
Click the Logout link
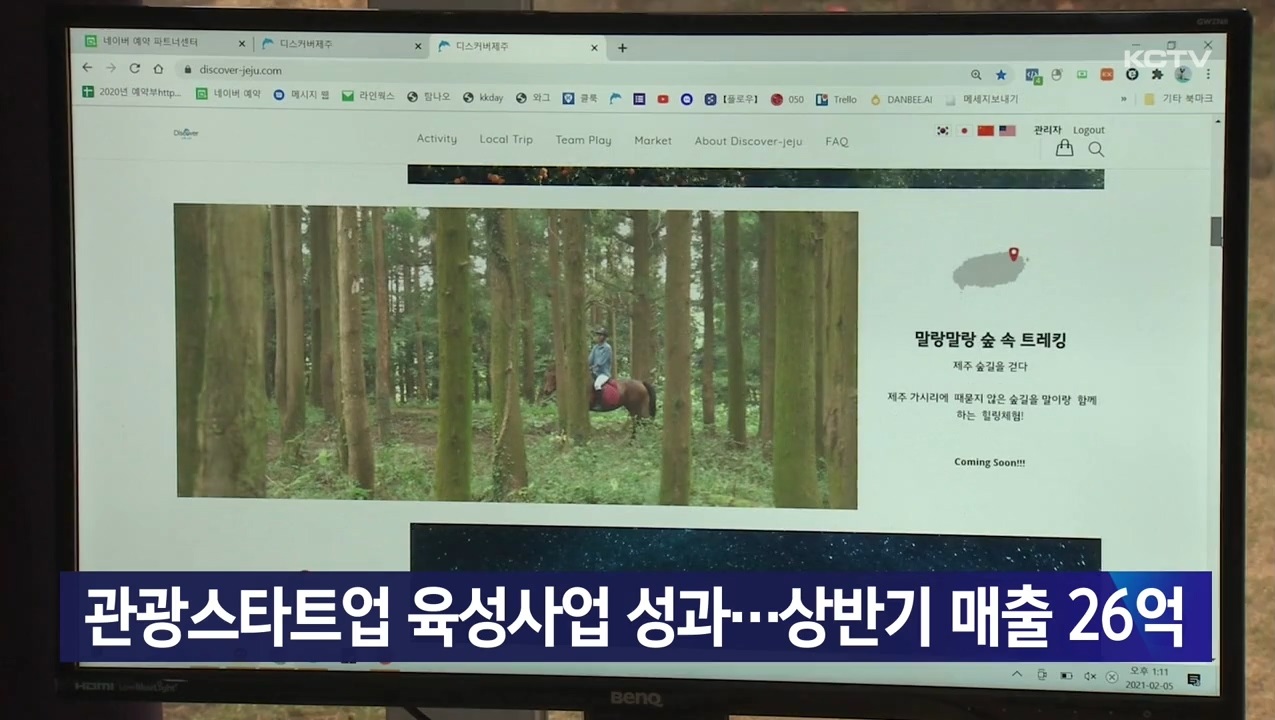click(x=1088, y=130)
